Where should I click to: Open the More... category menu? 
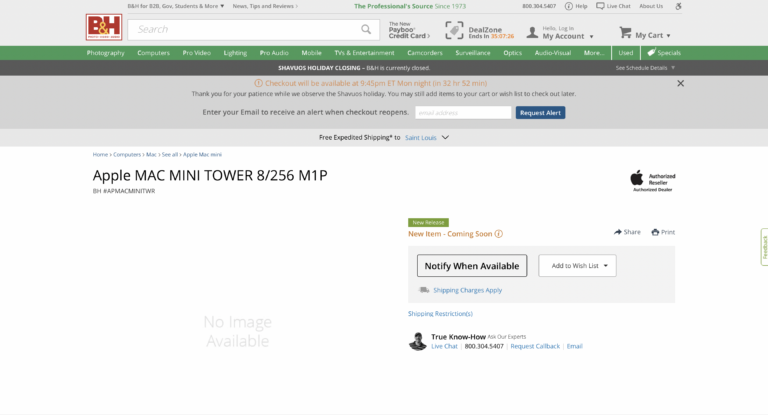(x=594, y=53)
